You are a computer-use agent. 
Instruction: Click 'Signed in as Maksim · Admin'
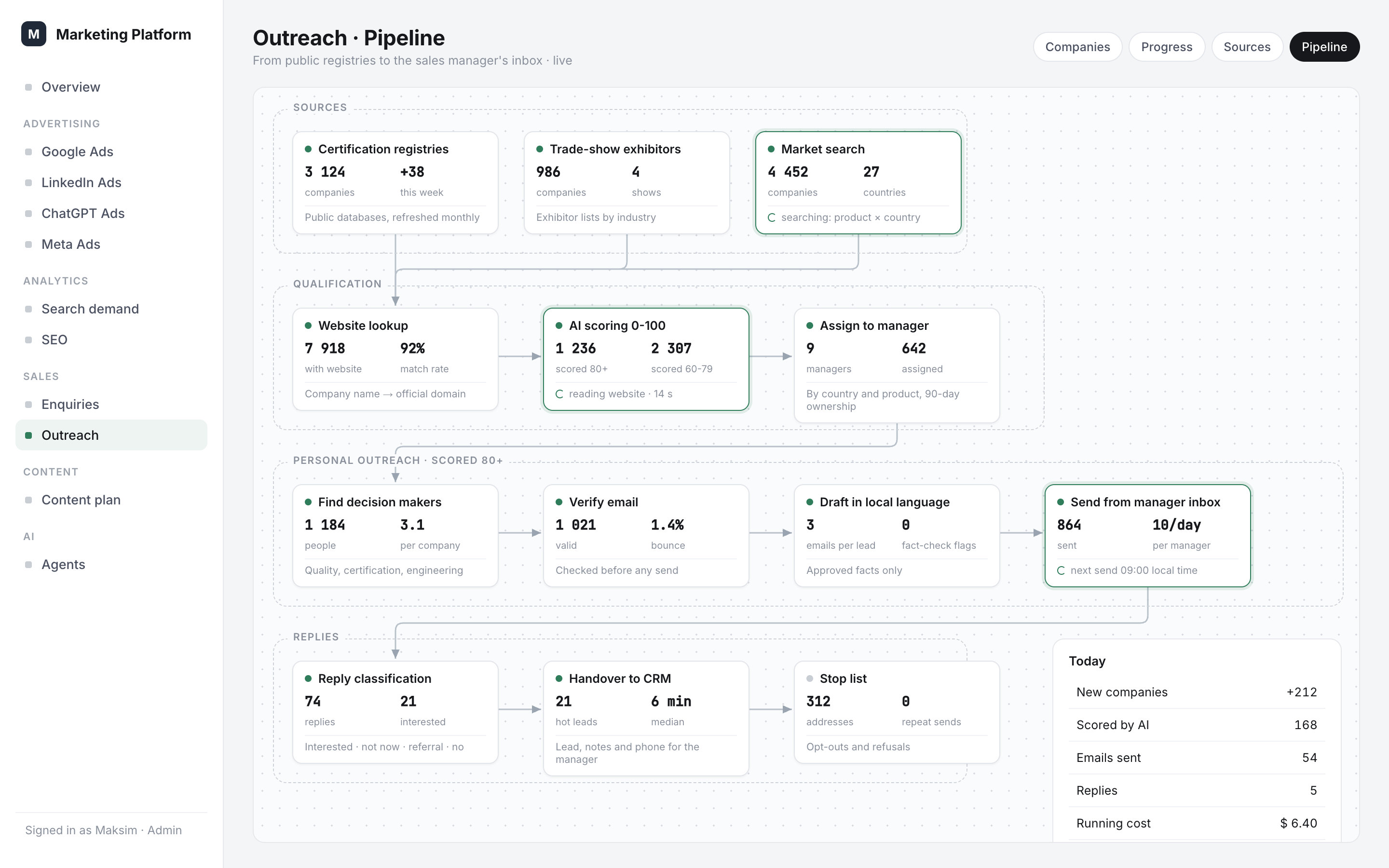[103, 830]
